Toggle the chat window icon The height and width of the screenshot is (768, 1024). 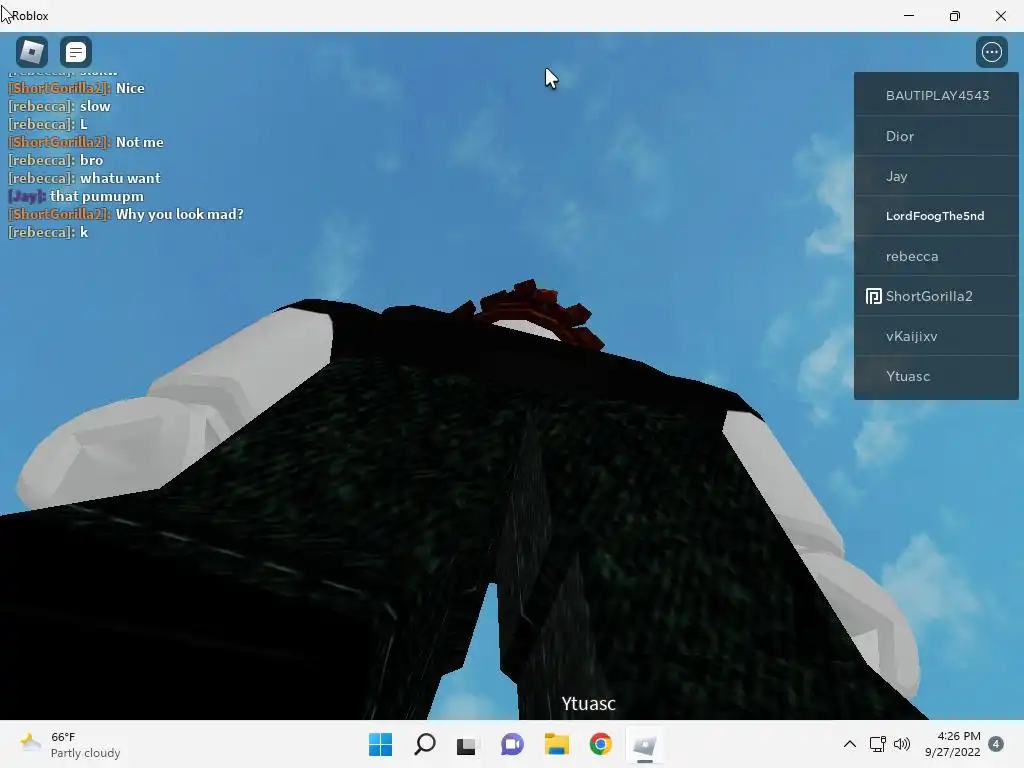(x=76, y=52)
